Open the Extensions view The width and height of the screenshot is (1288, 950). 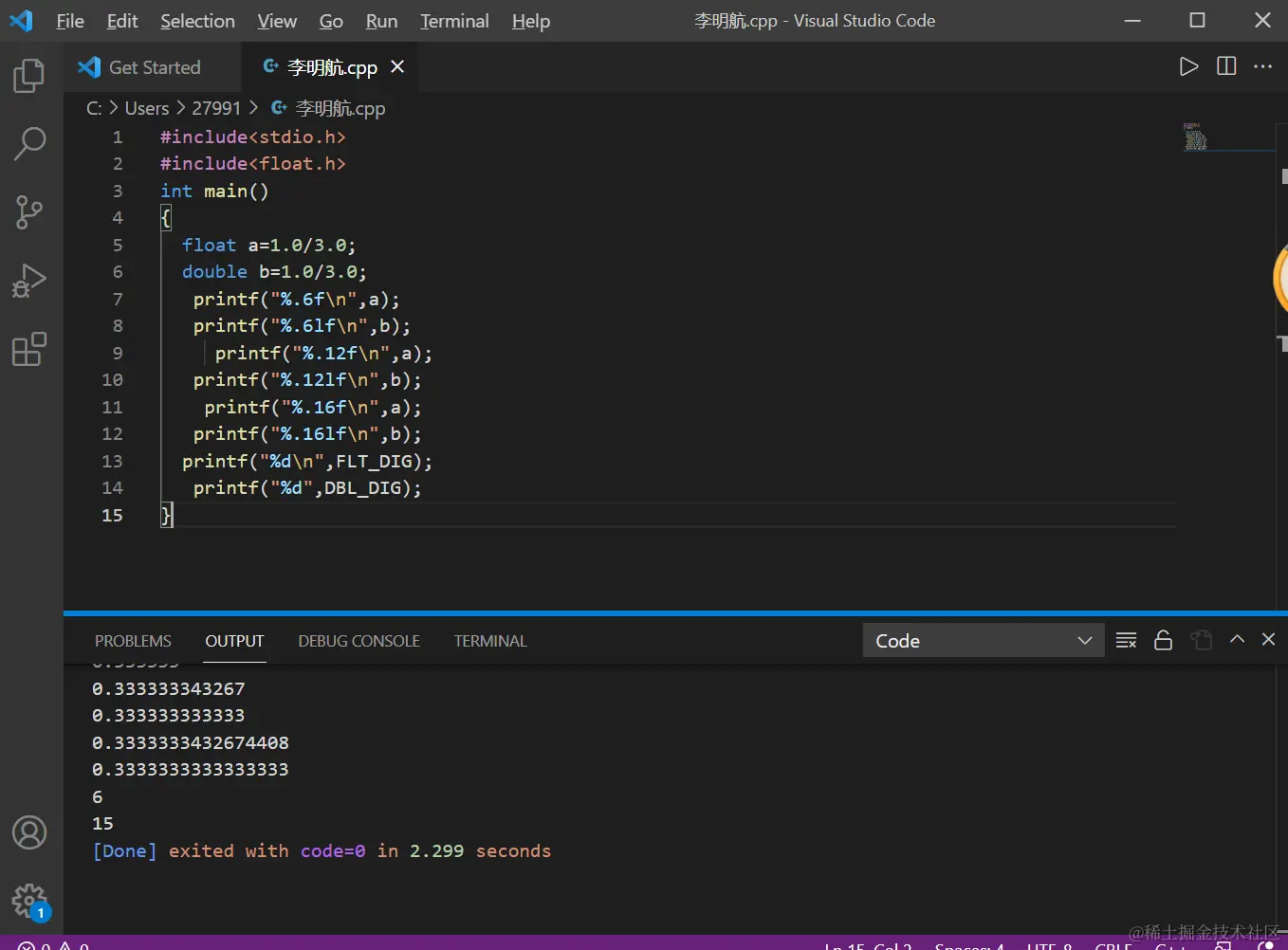point(29,349)
